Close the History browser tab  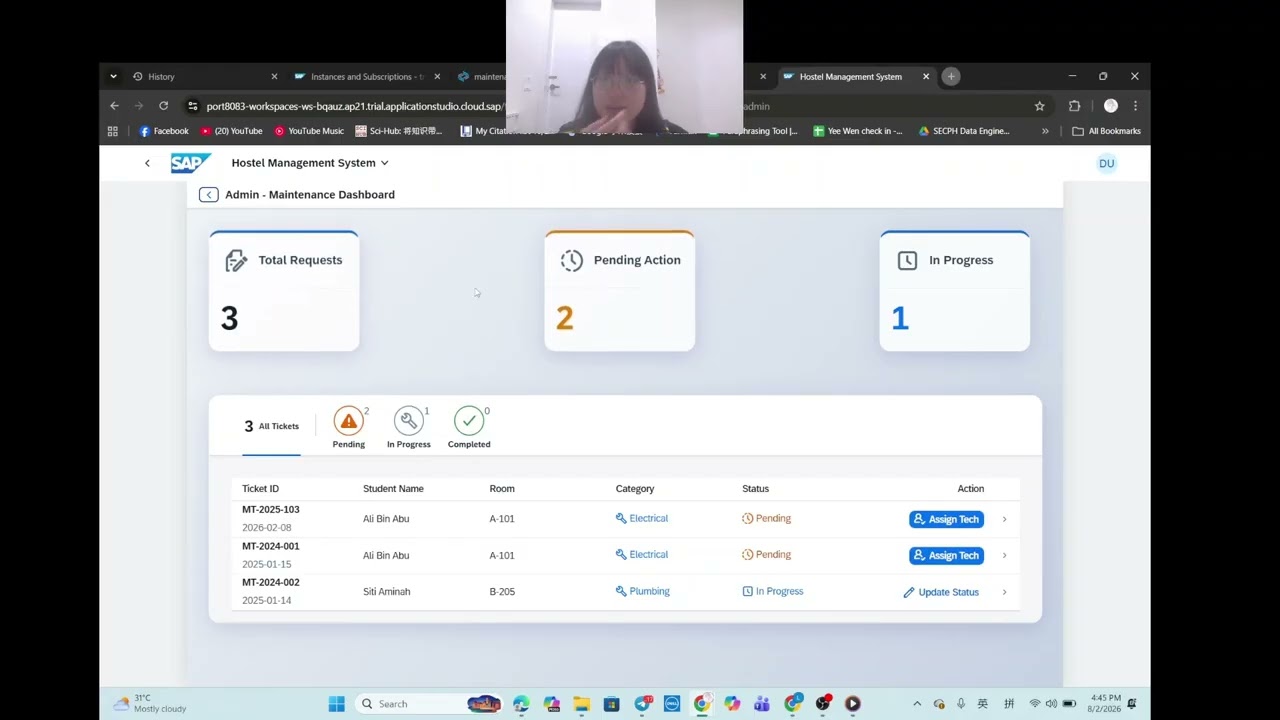click(274, 76)
